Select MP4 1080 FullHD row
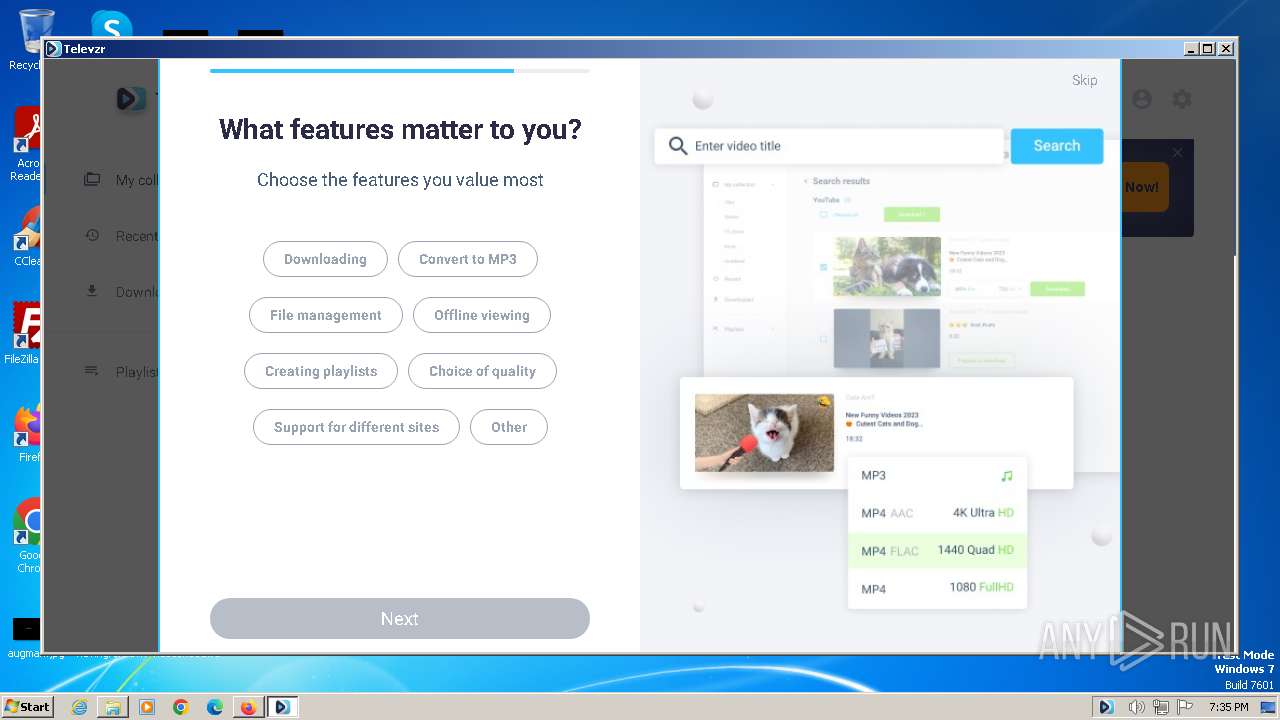Screen dimensions: 1280x720 pos(937,588)
